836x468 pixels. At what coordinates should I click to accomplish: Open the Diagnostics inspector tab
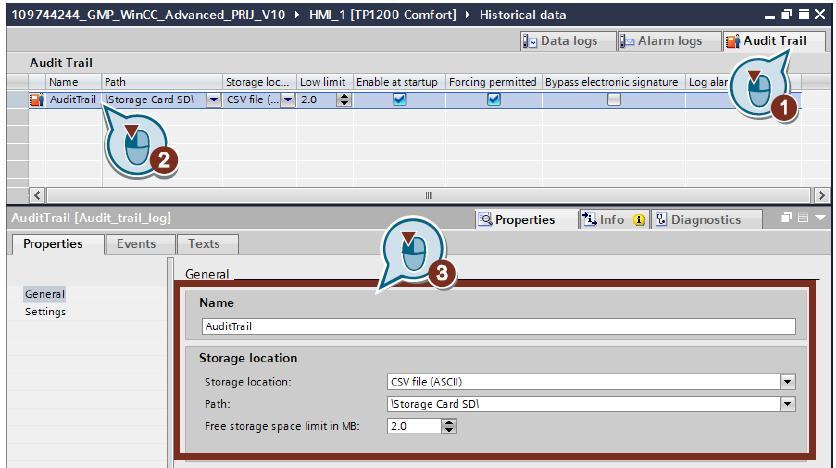click(x=705, y=220)
